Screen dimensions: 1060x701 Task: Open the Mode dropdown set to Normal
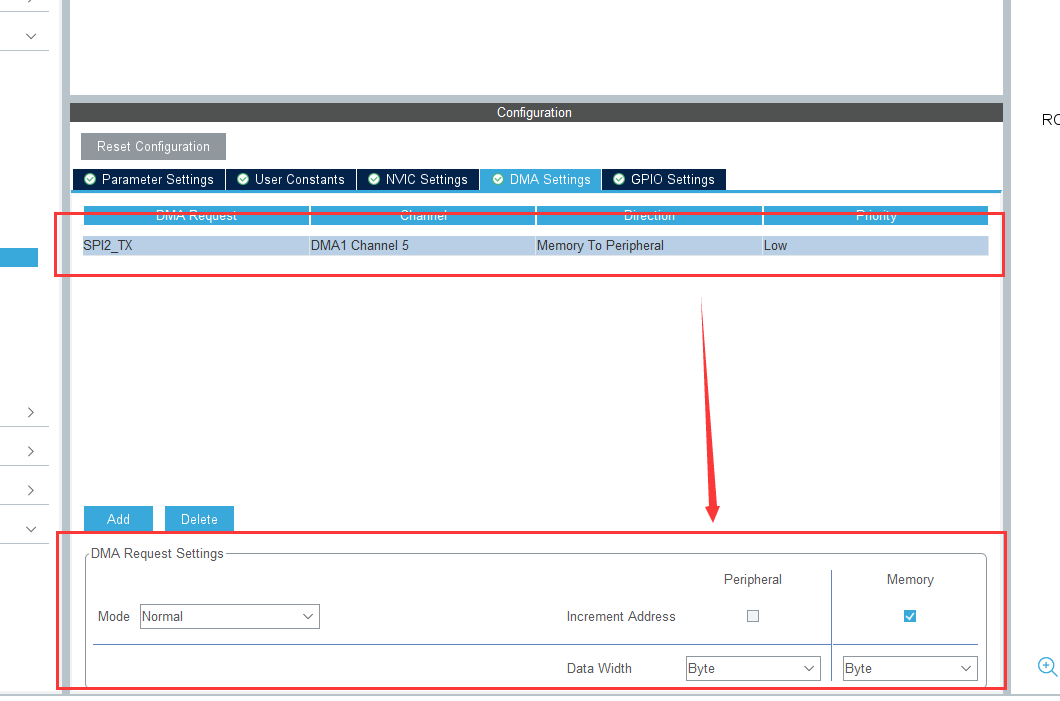230,617
